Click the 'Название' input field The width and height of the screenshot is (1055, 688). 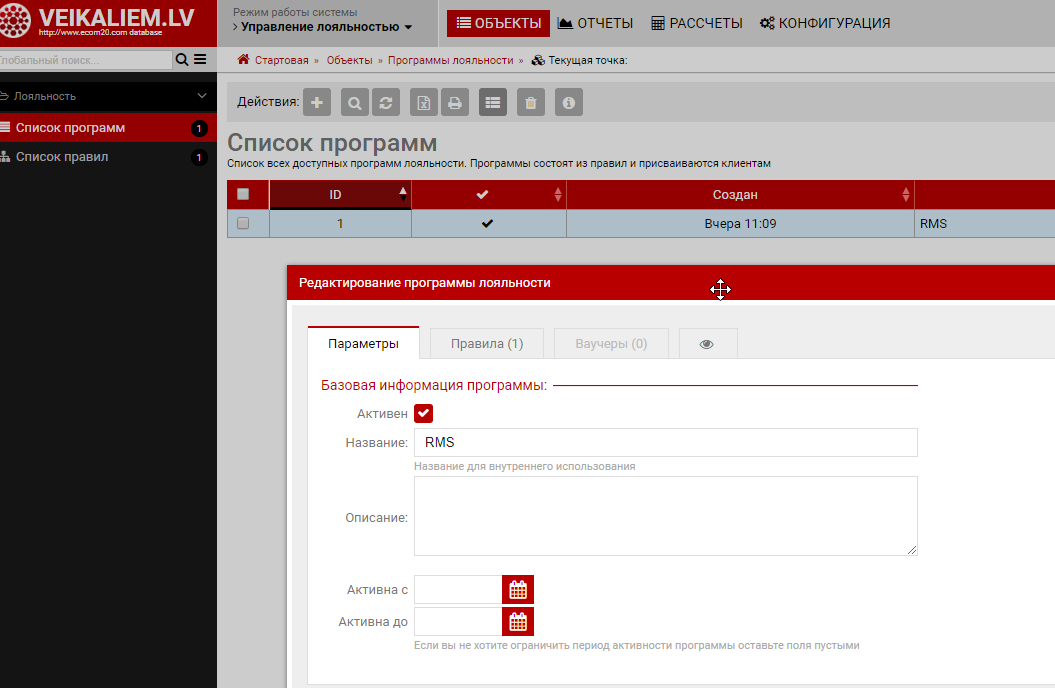665,443
